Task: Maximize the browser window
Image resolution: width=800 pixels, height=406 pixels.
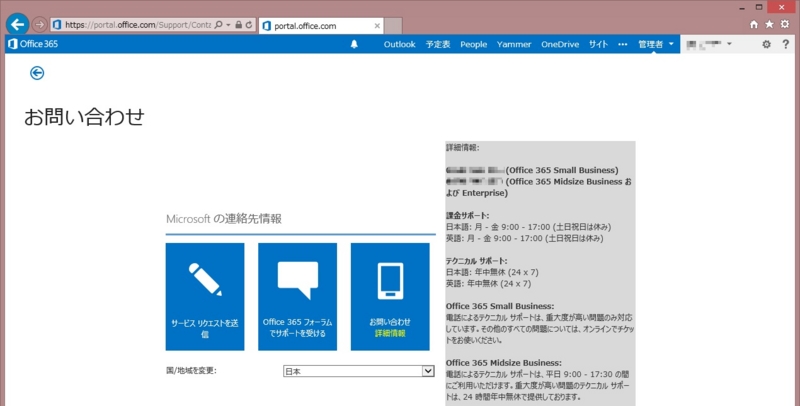Action: [x=759, y=7]
